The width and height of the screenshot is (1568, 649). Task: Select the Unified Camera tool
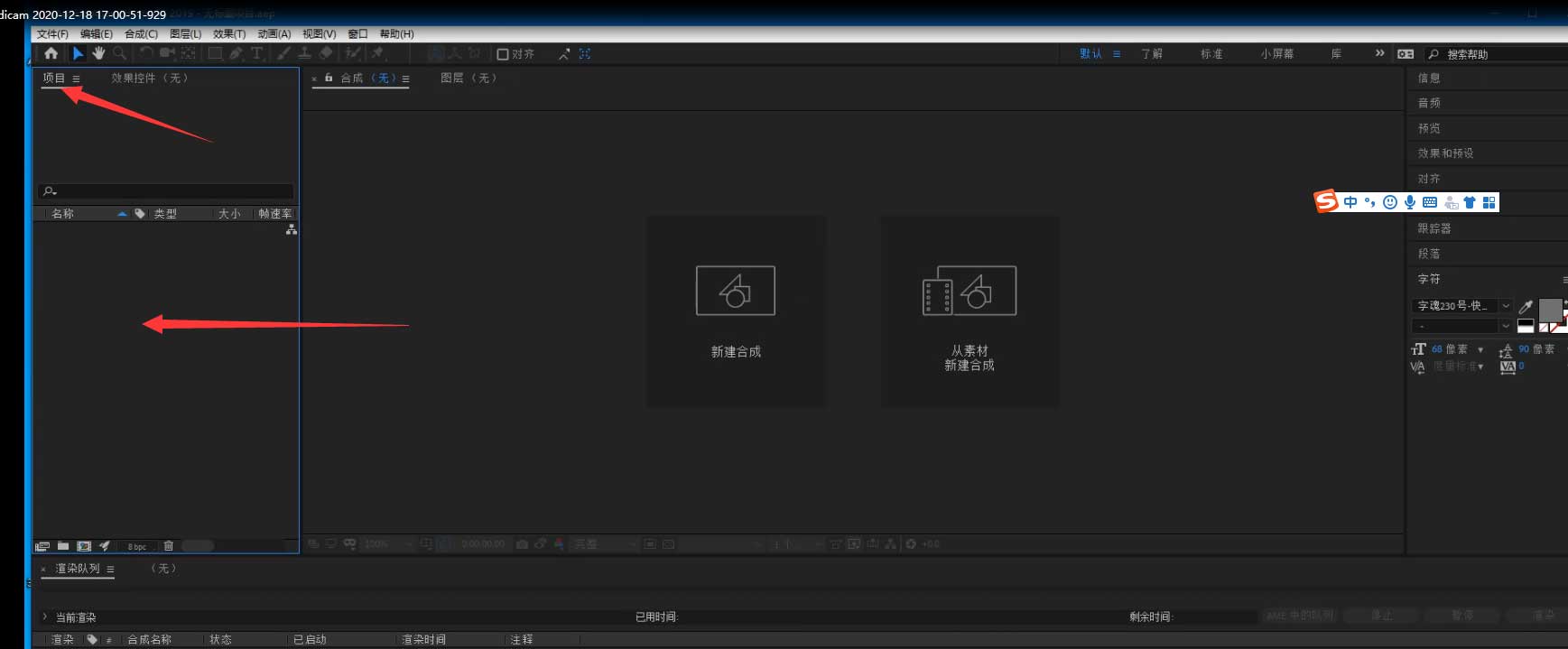tap(167, 54)
